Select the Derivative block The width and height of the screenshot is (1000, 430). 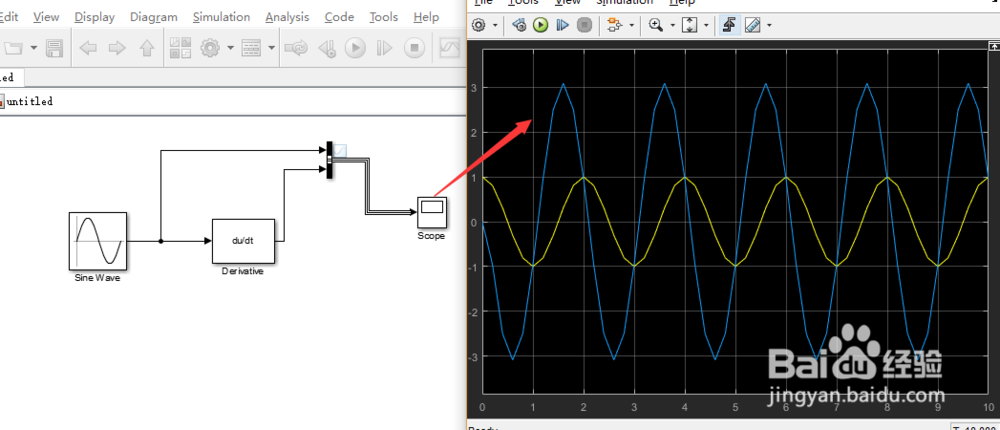(243, 241)
